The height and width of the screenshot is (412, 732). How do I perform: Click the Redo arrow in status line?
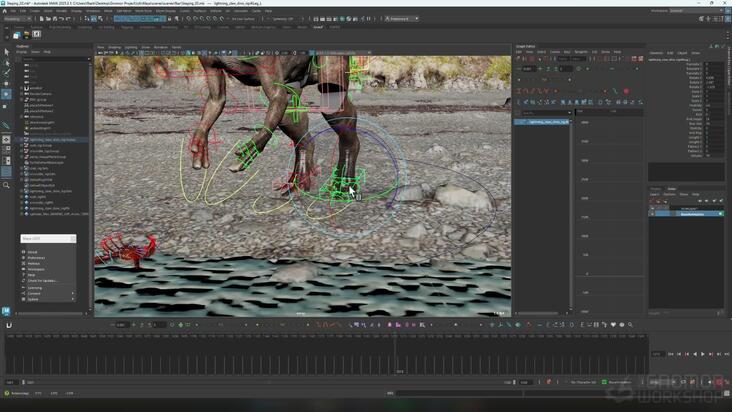(68, 19)
